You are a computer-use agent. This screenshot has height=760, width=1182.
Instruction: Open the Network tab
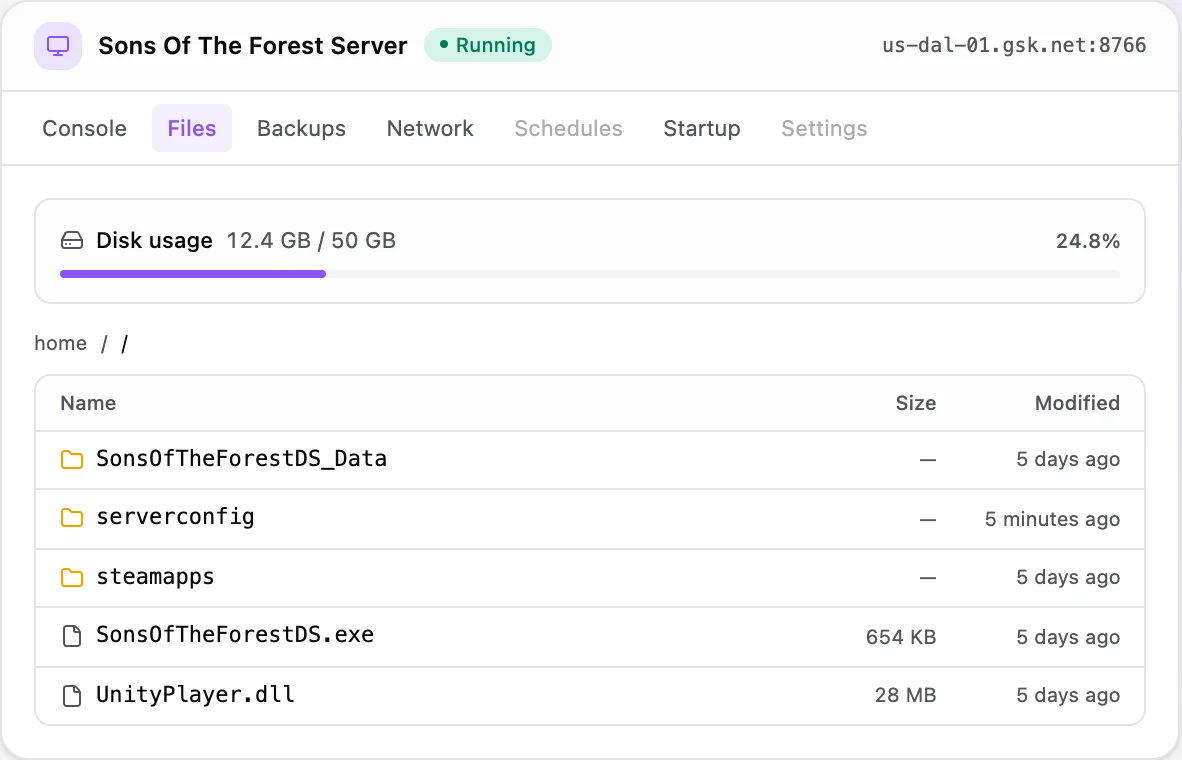tap(430, 128)
